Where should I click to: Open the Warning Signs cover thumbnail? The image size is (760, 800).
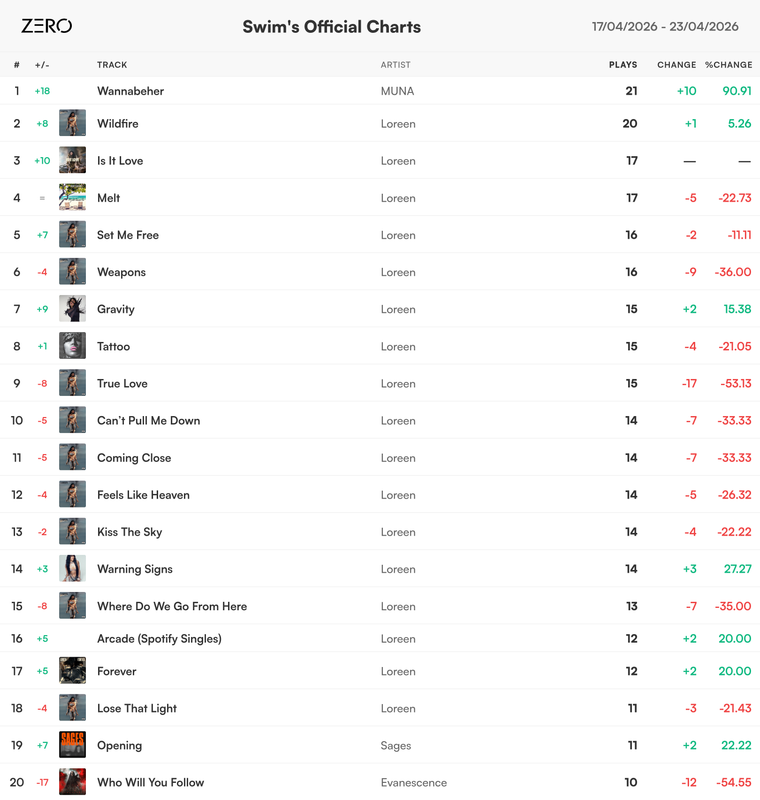(x=72, y=568)
